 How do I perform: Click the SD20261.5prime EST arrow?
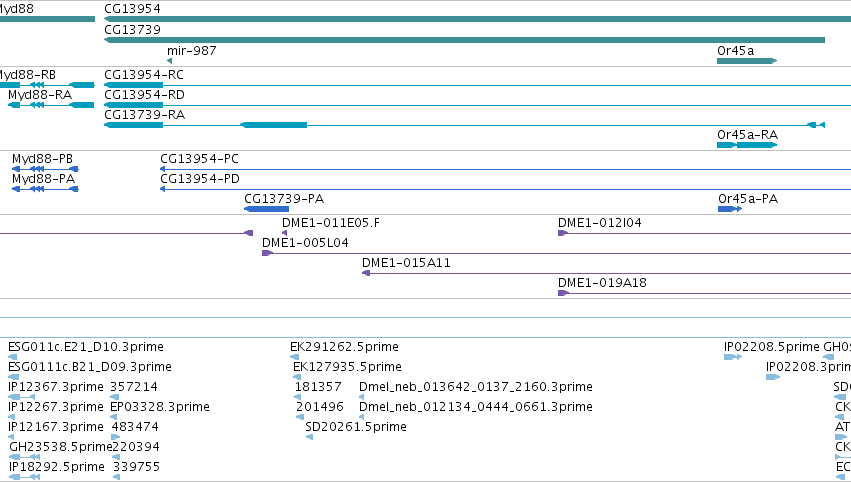309,437
